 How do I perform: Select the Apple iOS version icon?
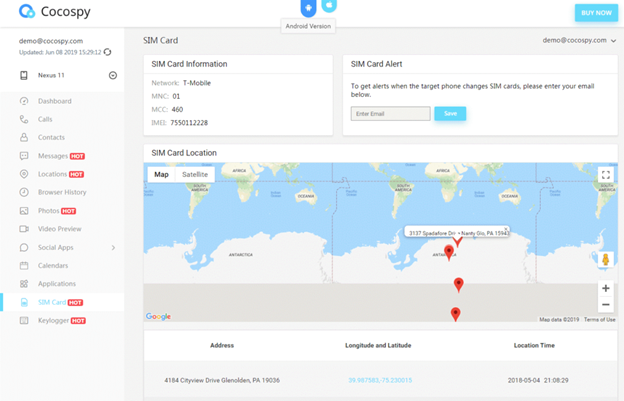click(329, 6)
